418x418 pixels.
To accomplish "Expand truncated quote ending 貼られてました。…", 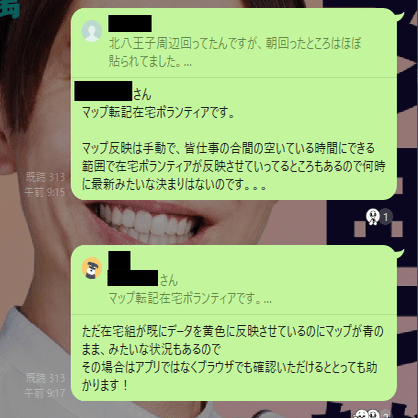I will pos(150,61).
